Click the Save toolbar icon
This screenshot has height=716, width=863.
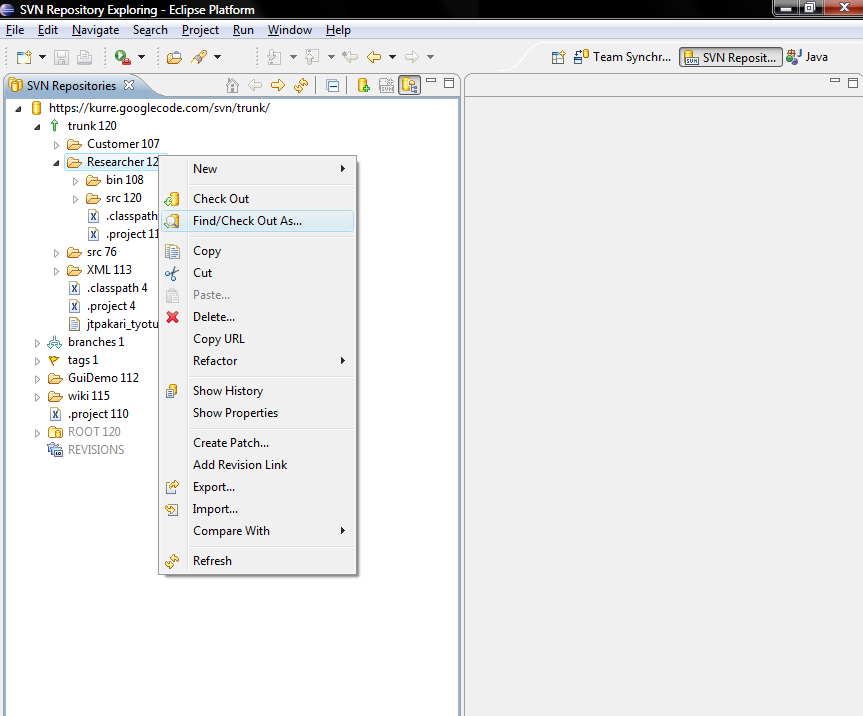point(61,57)
